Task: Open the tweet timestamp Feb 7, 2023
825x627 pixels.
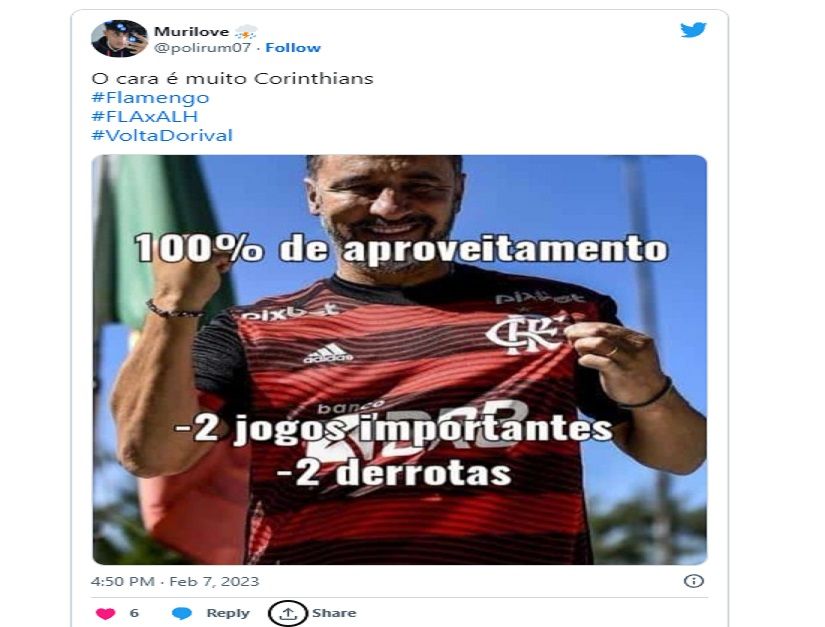Action: (175, 581)
